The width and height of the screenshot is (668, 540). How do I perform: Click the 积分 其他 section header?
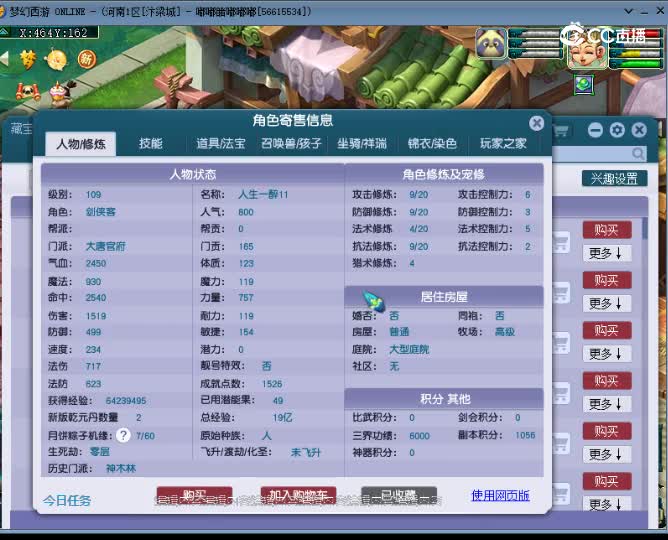(x=444, y=399)
